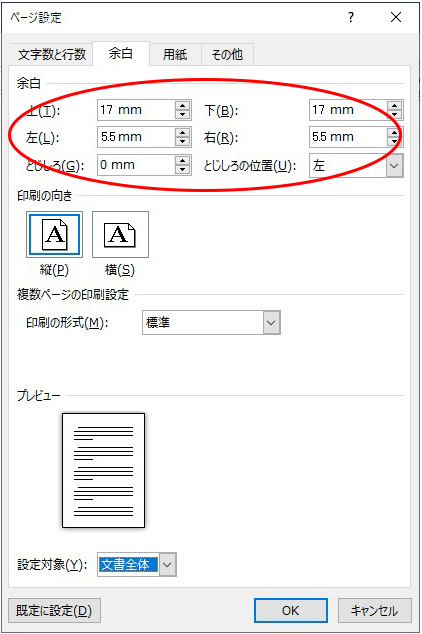Select the portrait 縦(P) orientation icon
This screenshot has width=422, height=634.
[55, 235]
